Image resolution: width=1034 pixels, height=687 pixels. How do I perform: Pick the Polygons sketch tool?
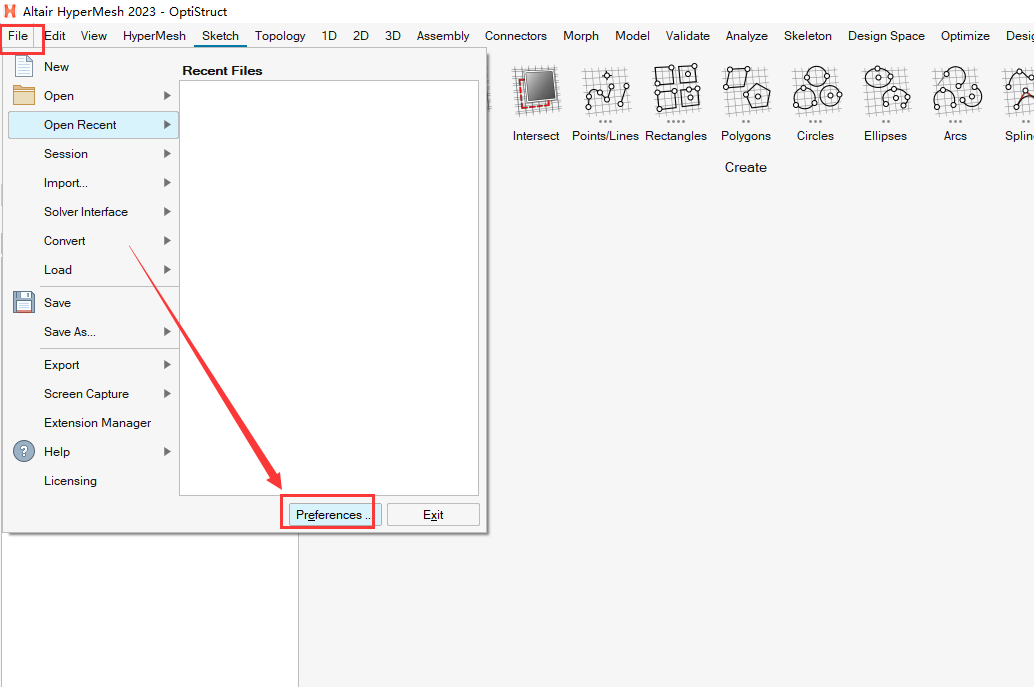coord(746,92)
